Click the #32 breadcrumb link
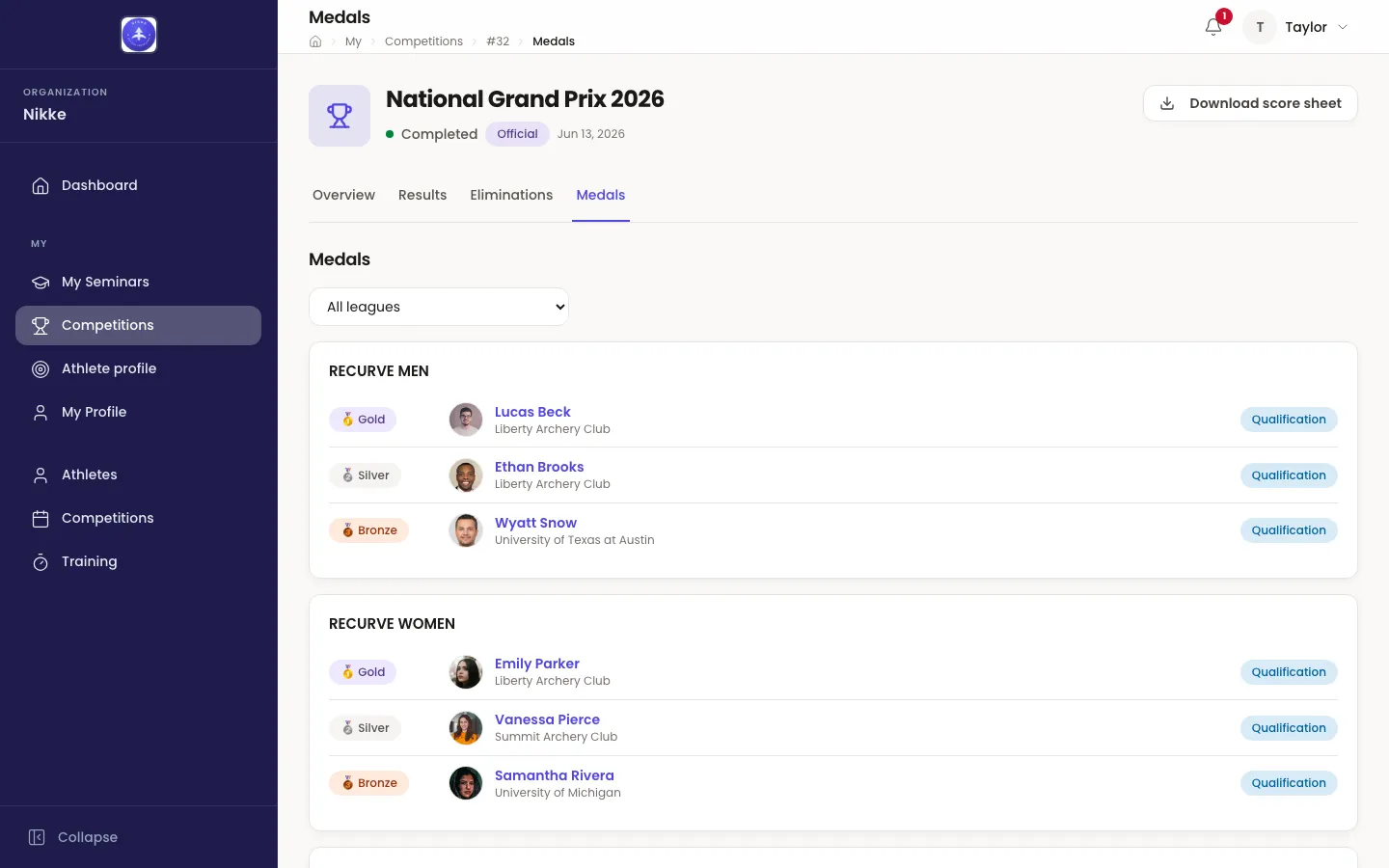Screen dimensions: 1389x868 498,41
